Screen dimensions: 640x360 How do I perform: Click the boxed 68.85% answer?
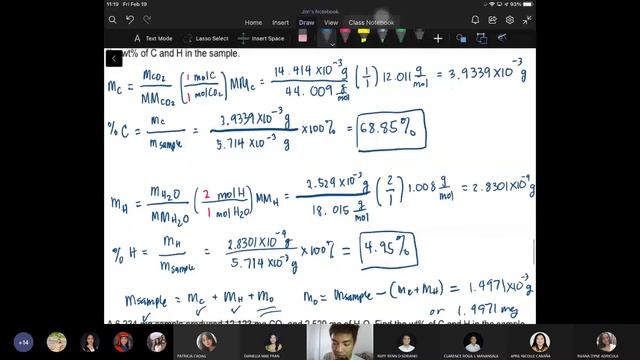click(x=391, y=130)
